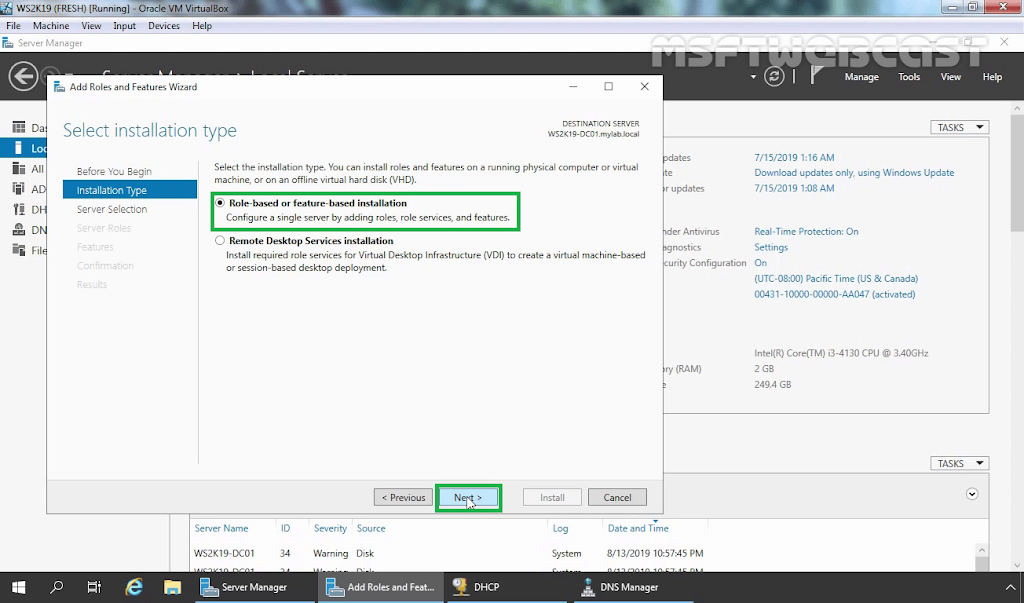Click the events list scroll up arrow
This screenshot has height=603, width=1024.
click(982, 551)
